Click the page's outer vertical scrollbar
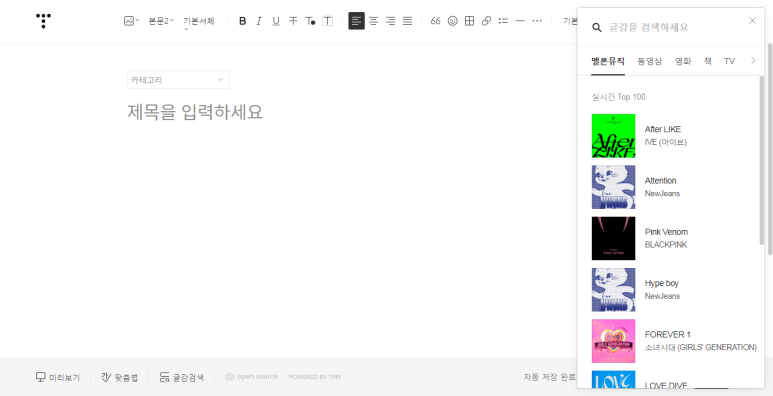The height and width of the screenshot is (396, 773). 770,149
